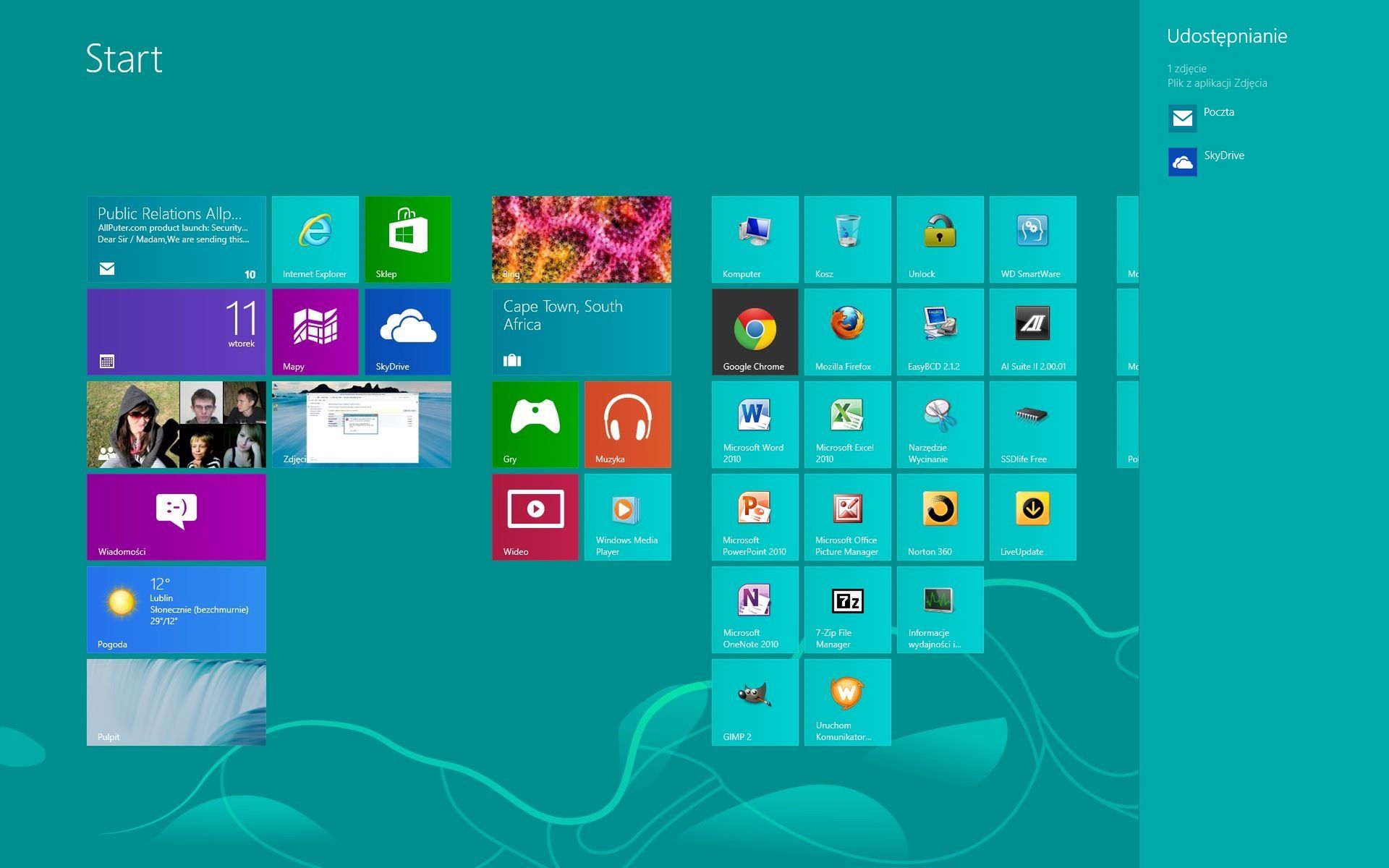Image resolution: width=1389 pixels, height=868 pixels.
Task: Open the Sklep store tile
Action: (408, 239)
